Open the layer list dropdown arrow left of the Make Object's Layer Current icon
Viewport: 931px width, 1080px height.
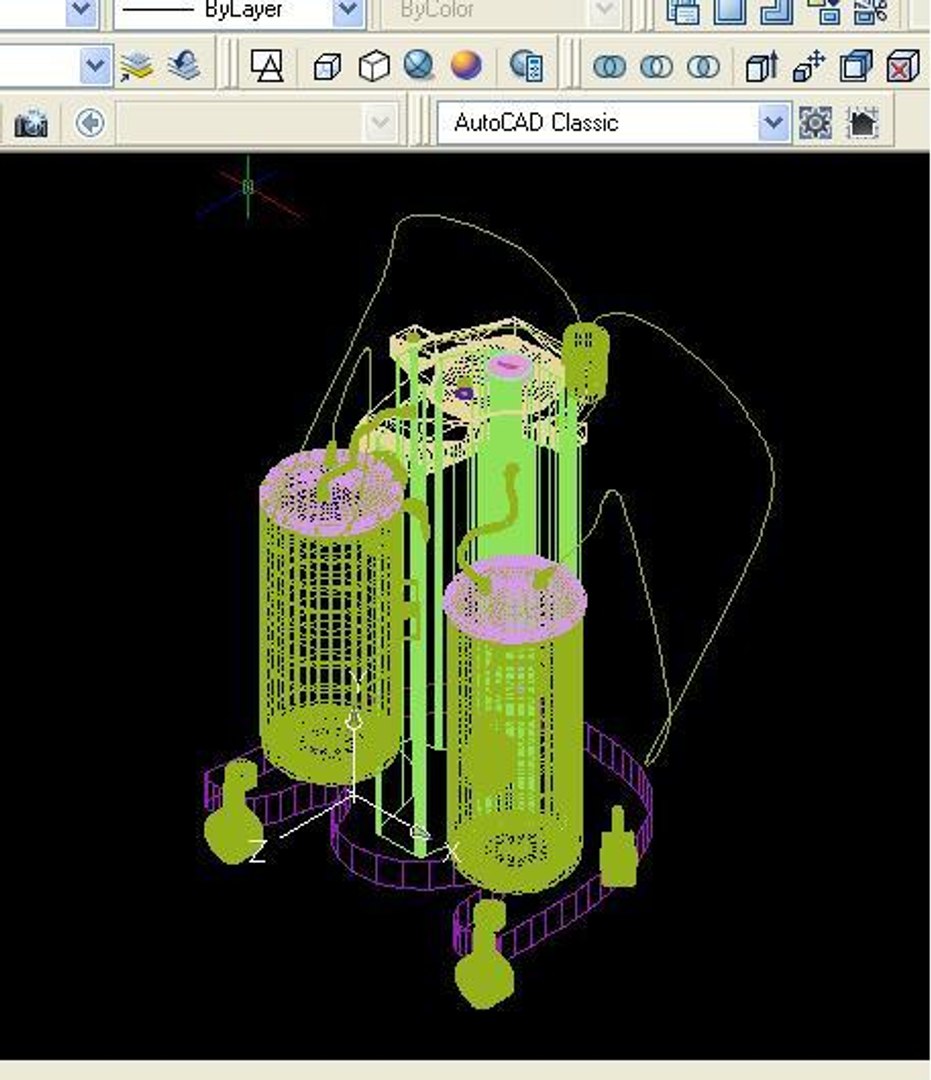[95, 66]
